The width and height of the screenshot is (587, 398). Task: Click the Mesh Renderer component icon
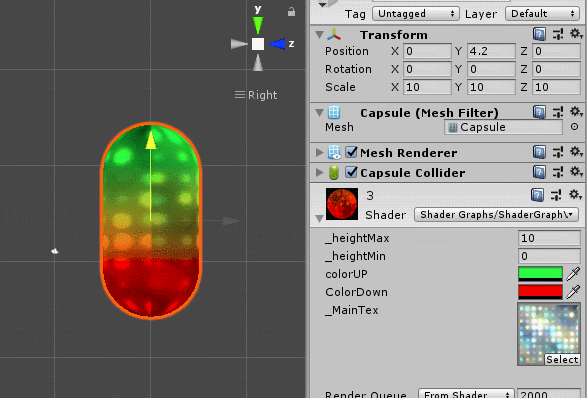click(x=334, y=152)
